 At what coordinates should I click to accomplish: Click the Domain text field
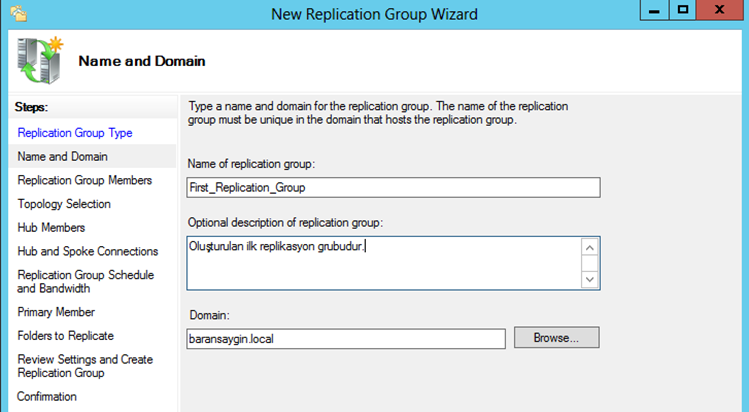[x=346, y=339]
